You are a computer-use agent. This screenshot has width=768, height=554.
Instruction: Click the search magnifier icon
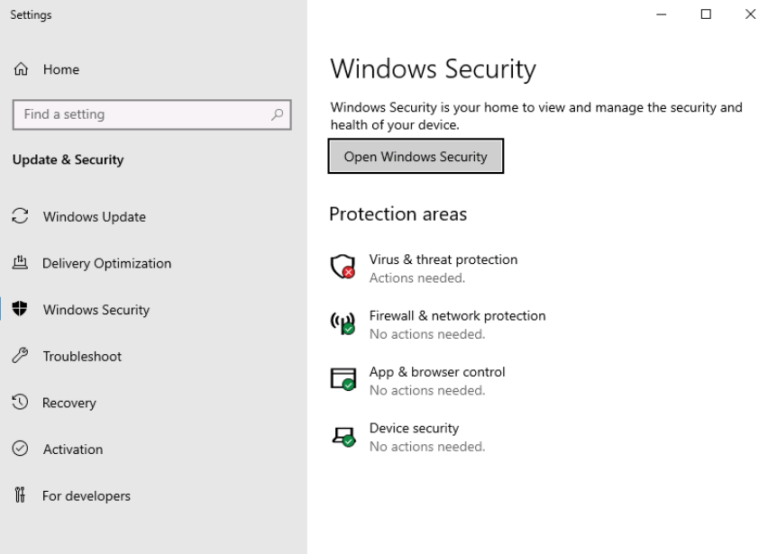(278, 115)
